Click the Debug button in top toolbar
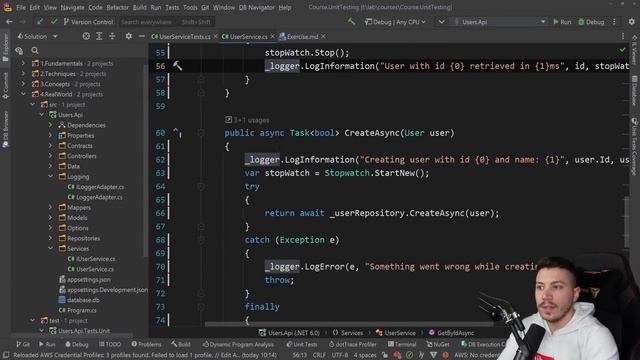Image resolution: width=640 pixels, height=360 pixels. [x=591, y=22]
